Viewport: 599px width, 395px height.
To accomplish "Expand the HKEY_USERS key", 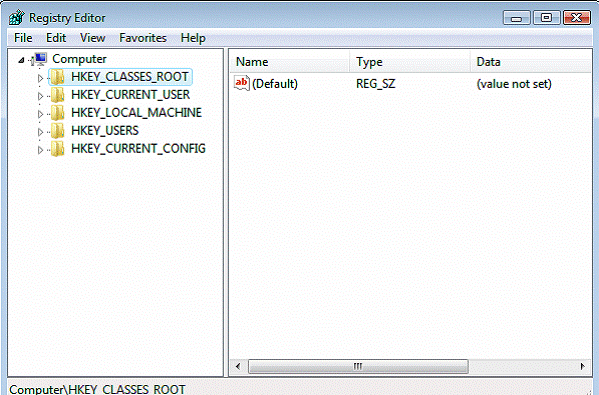I will point(40,132).
